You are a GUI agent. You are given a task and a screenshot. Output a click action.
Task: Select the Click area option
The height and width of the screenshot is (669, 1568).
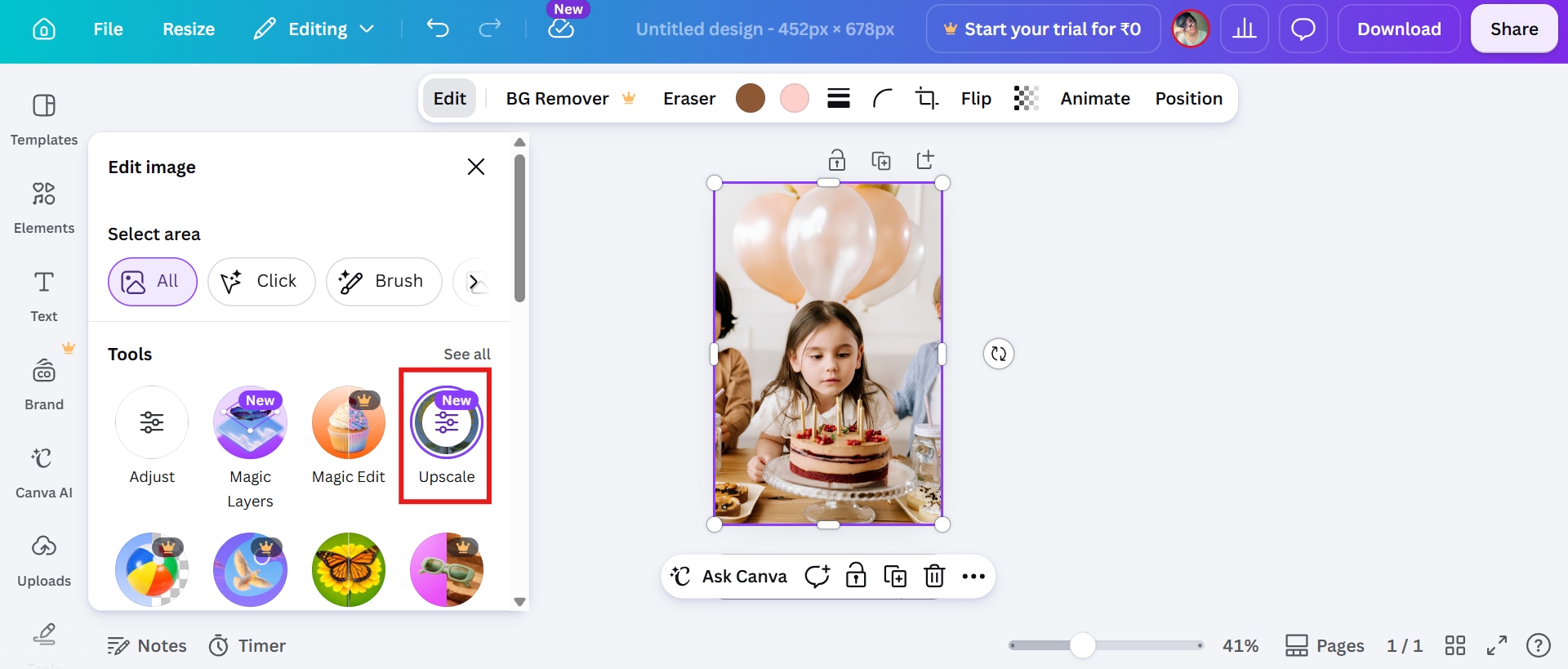point(261,282)
